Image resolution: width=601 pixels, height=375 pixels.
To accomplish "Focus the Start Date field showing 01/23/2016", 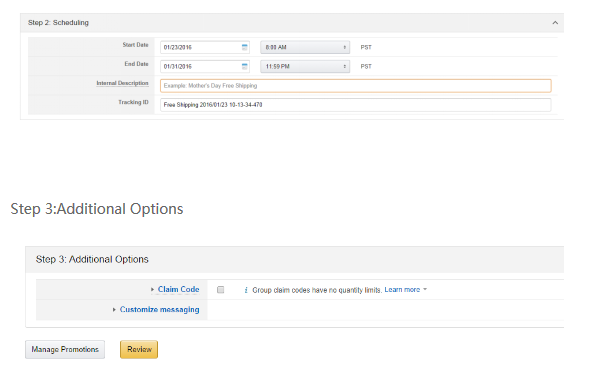I will click(x=205, y=47).
